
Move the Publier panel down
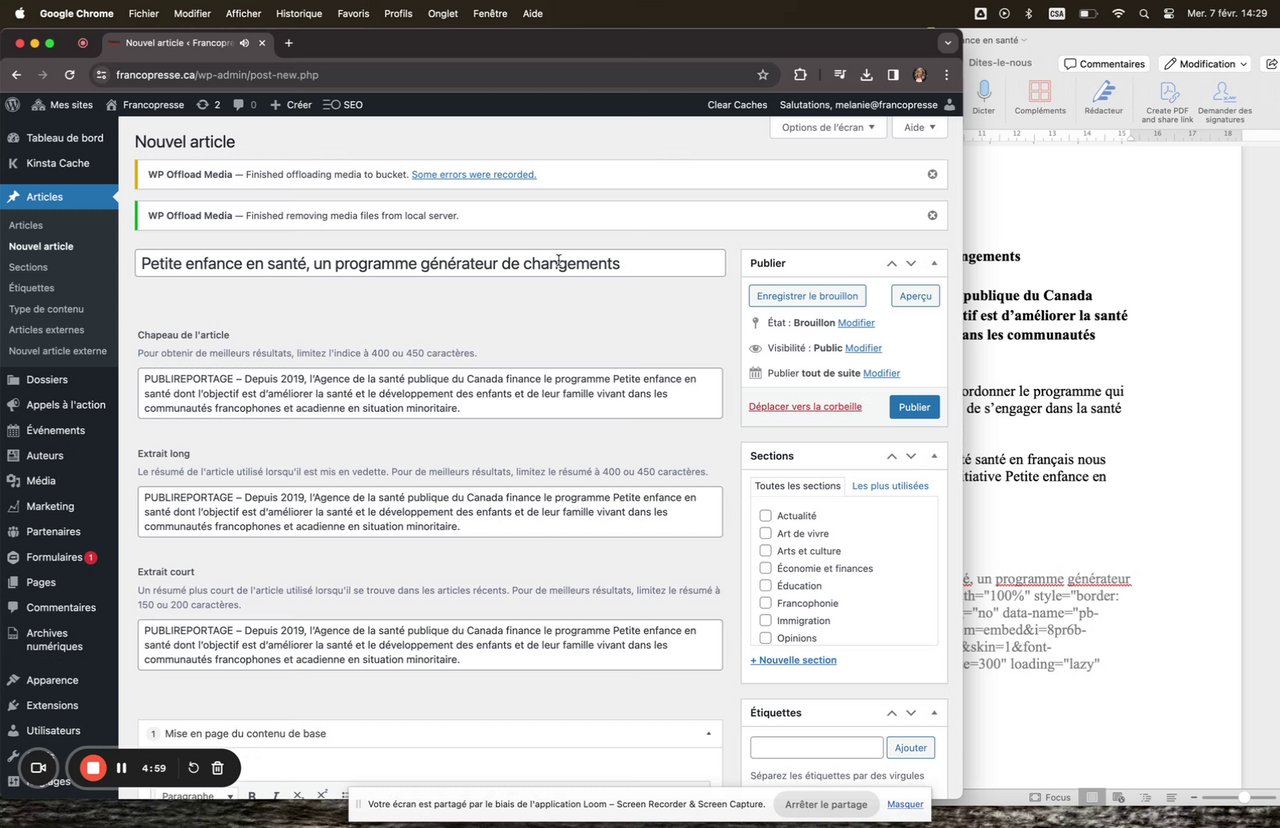point(911,263)
